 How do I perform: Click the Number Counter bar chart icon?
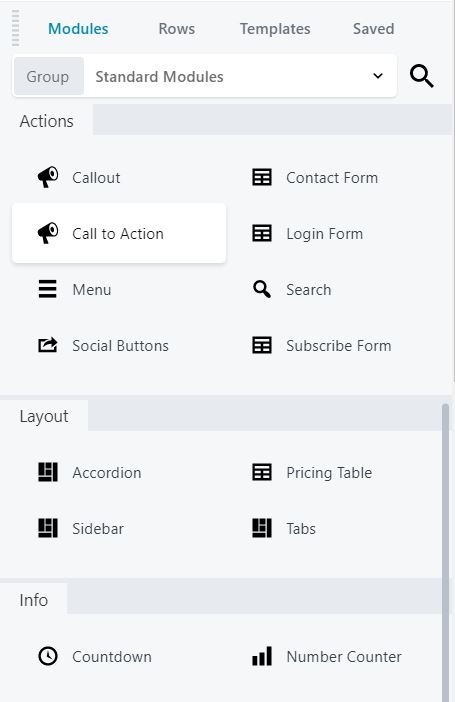click(262, 656)
